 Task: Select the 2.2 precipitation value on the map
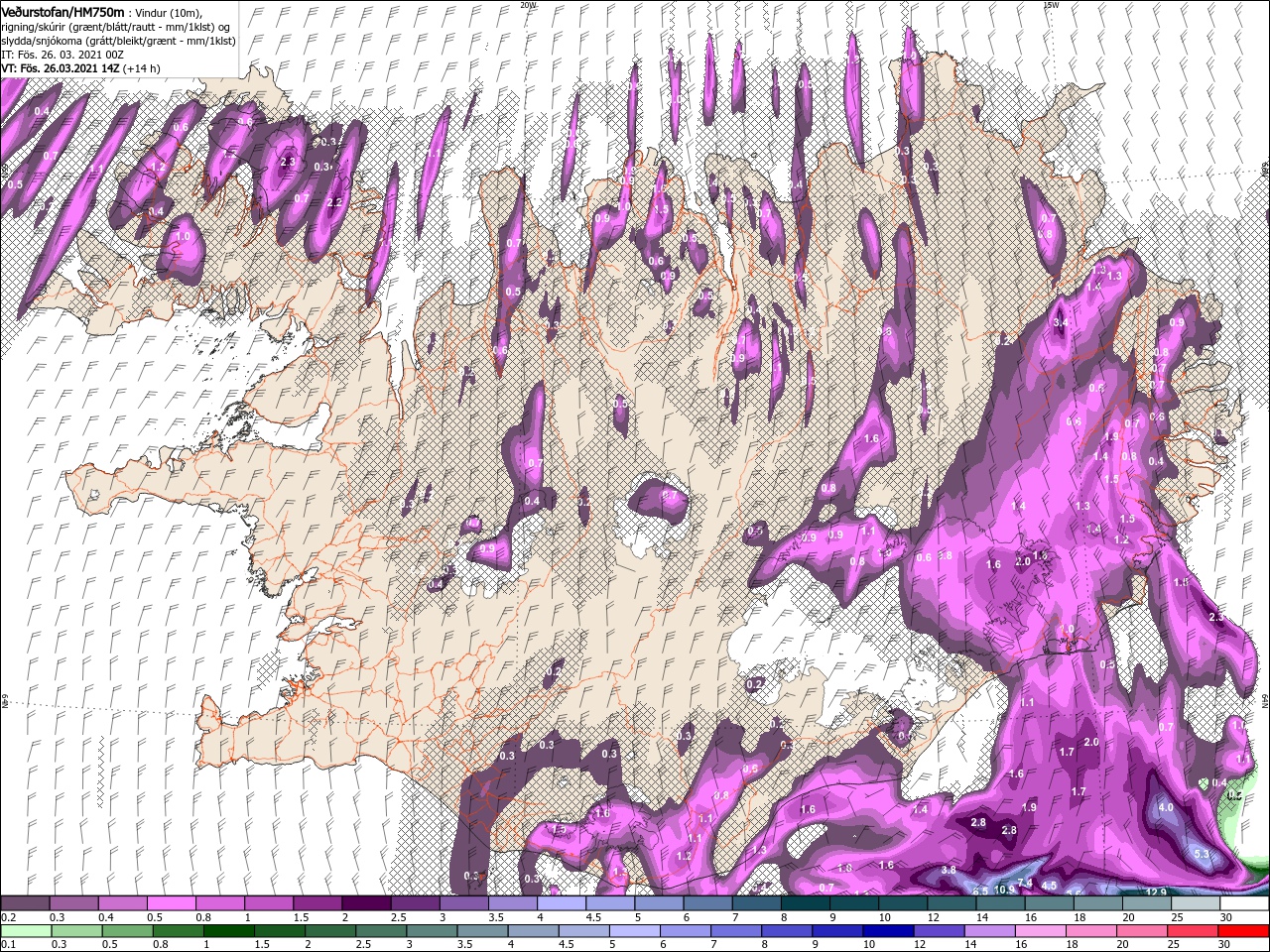click(x=333, y=202)
